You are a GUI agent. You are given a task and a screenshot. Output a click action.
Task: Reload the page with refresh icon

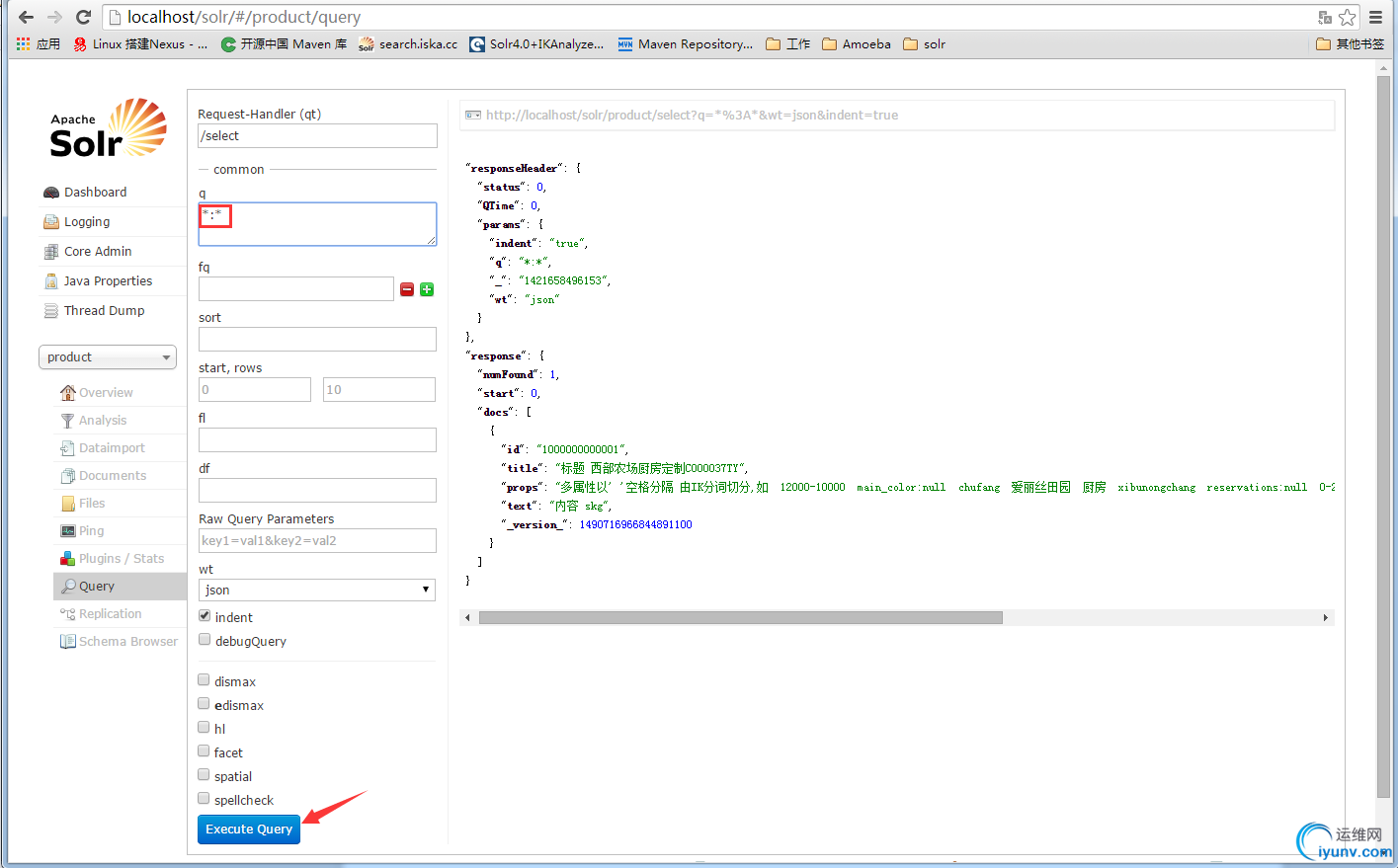tap(83, 17)
